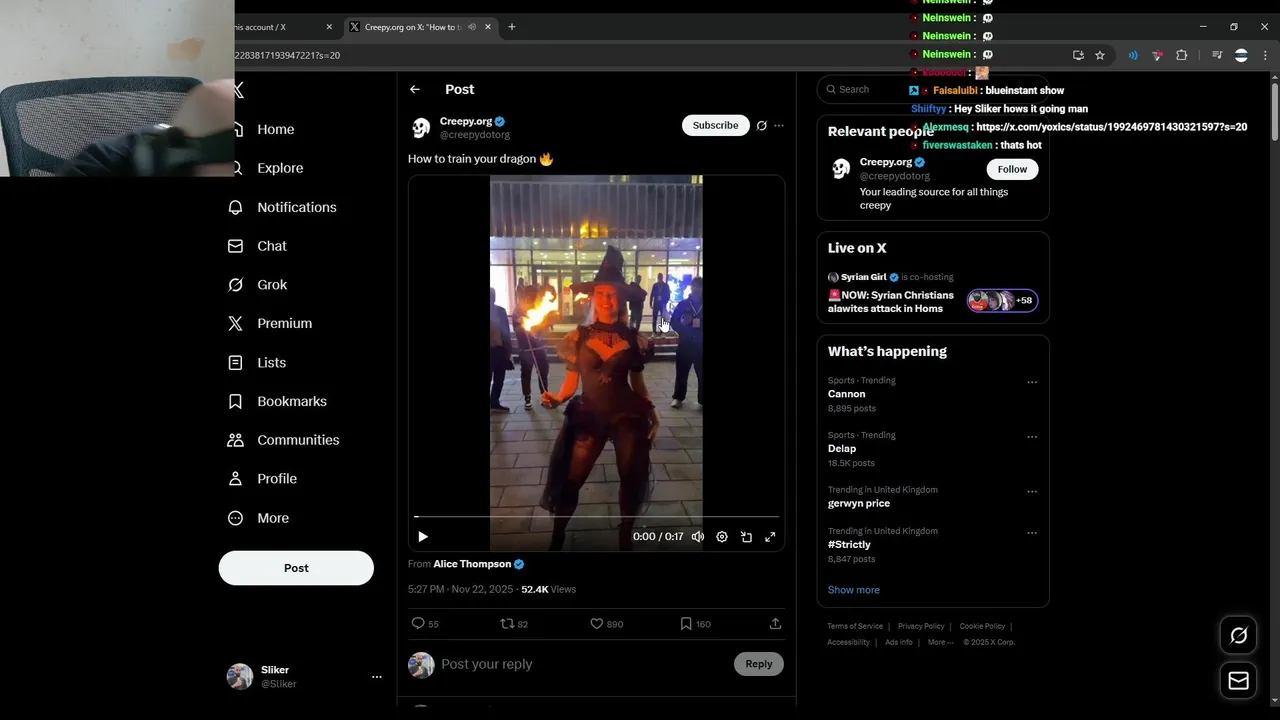Click Show more under What's happening
1280x720 pixels.
click(854, 590)
